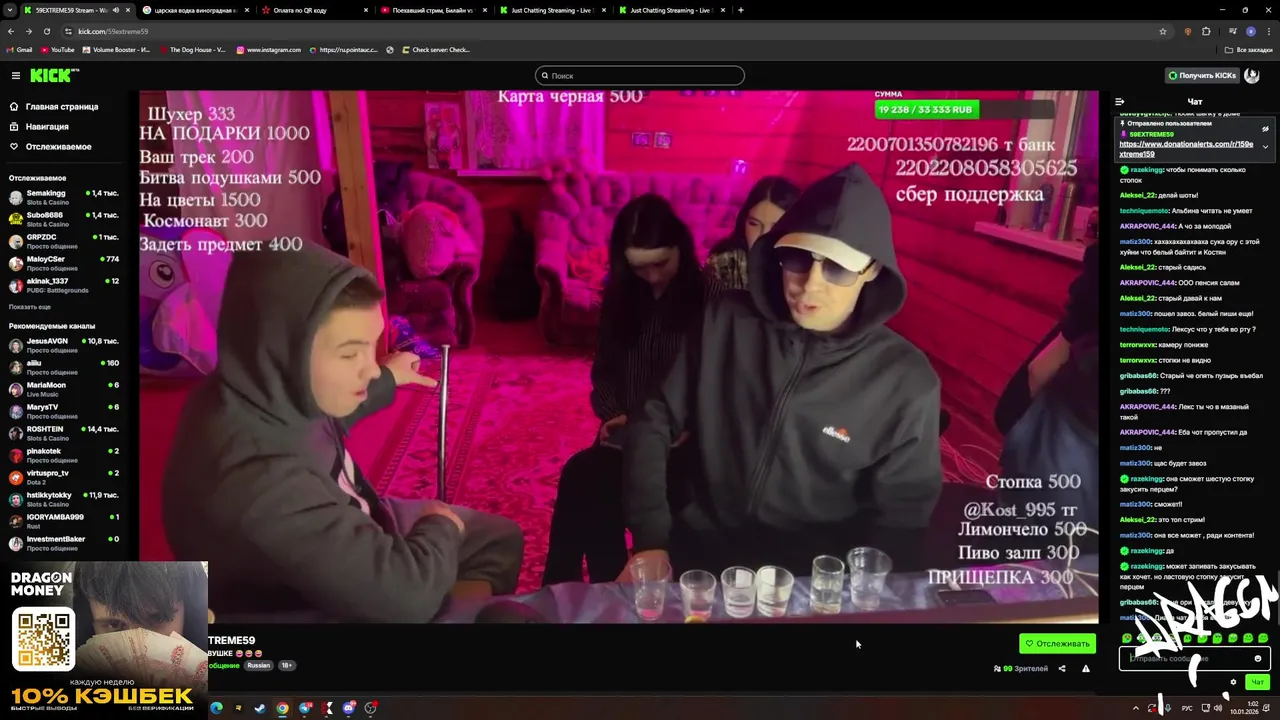Open the browser extensions puzzle icon

pyautogui.click(x=1206, y=31)
